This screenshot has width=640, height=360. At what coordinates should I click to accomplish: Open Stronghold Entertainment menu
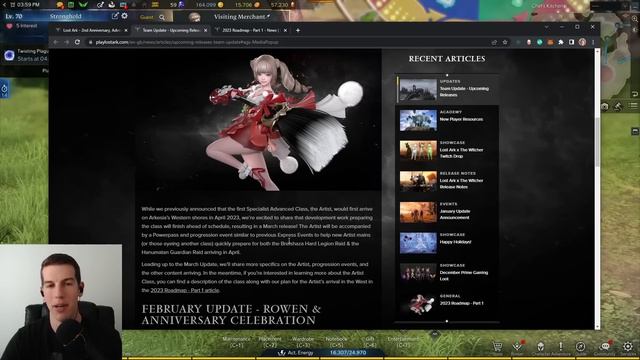403,342
